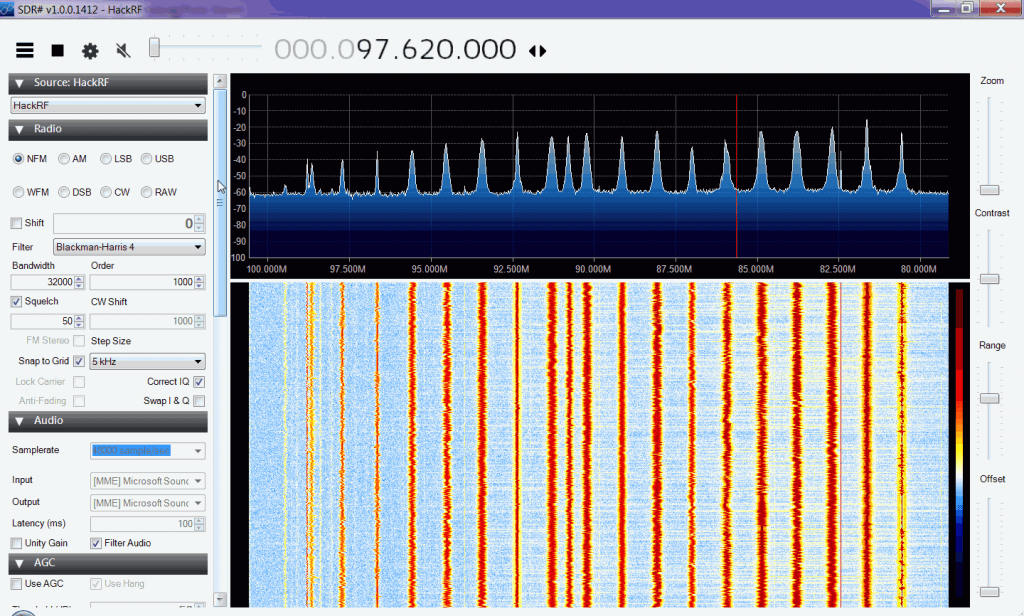The width and height of the screenshot is (1024, 616).
Task: Open the Snap to Grid step dropdown
Action: (x=146, y=361)
